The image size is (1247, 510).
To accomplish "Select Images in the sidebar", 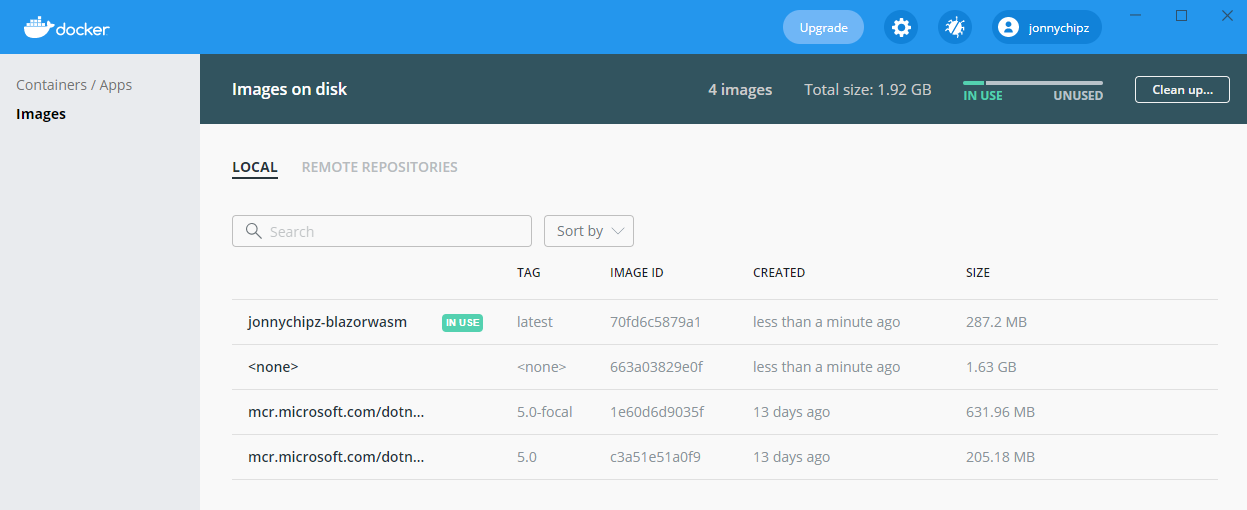I will pyautogui.click(x=41, y=114).
